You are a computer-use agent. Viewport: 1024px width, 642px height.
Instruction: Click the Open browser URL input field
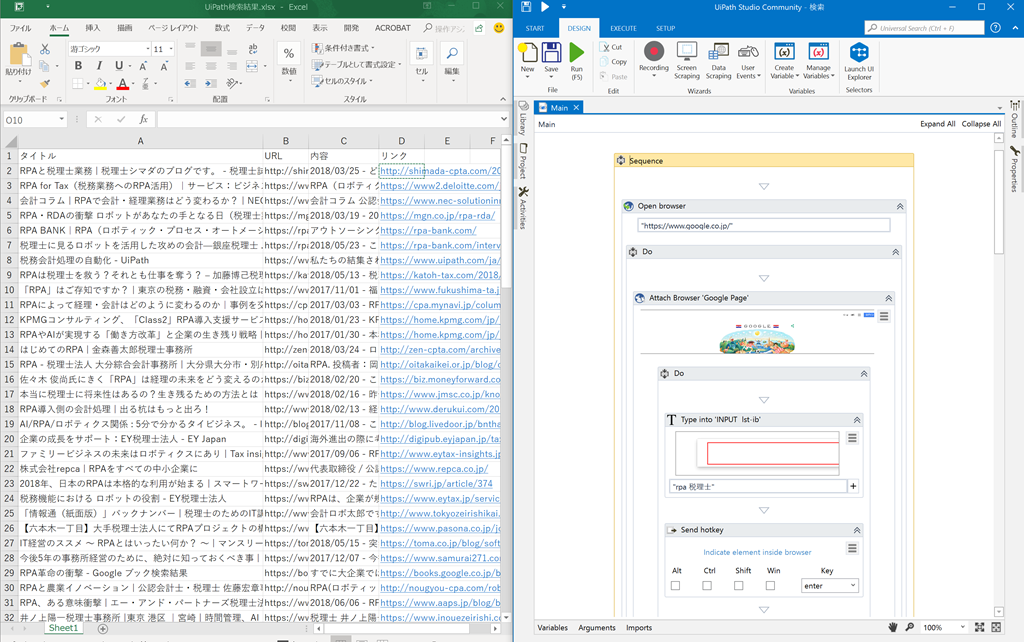click(x=763, y=225)
